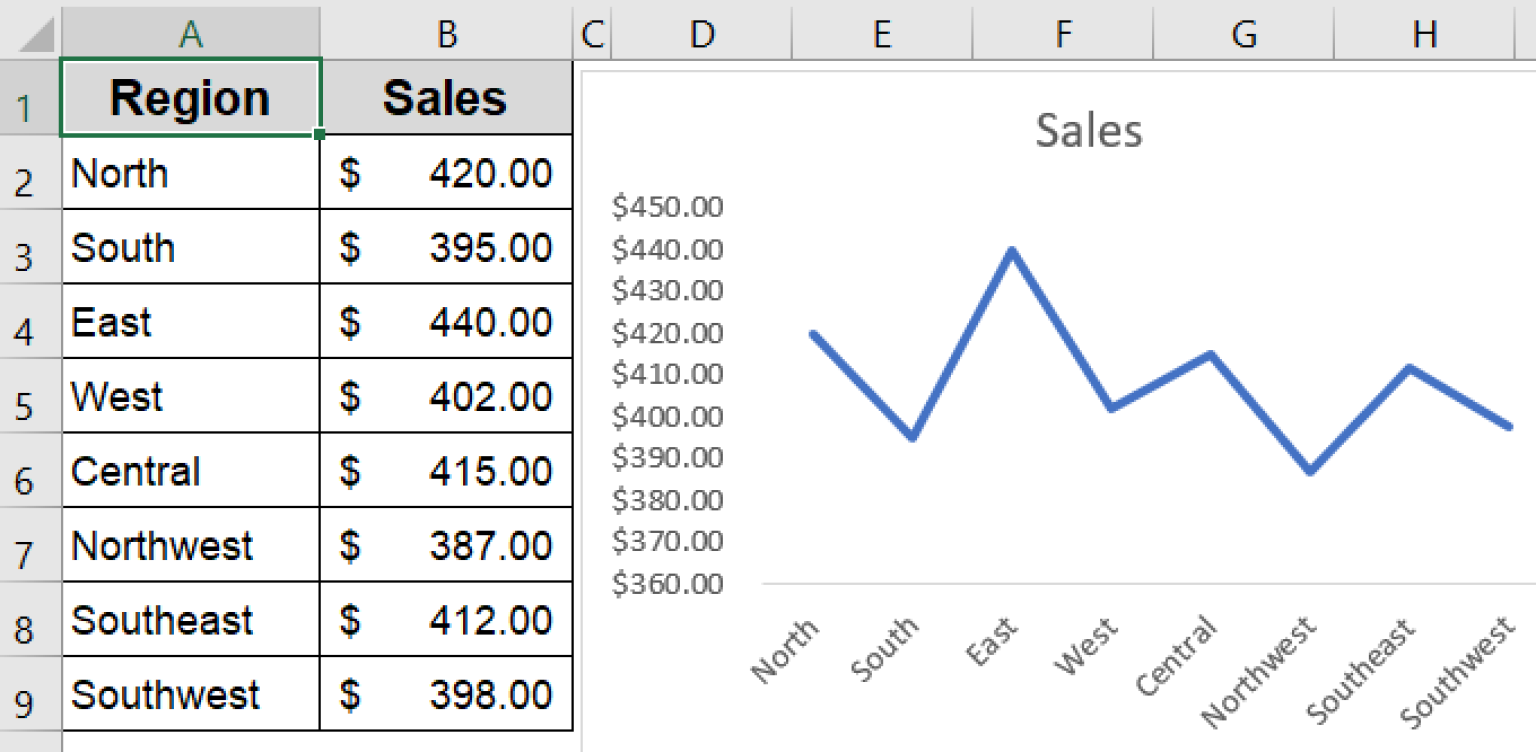Select the $402.00 value for West
The width and height of the screenshot is (1536, 752).
point(446,396)
